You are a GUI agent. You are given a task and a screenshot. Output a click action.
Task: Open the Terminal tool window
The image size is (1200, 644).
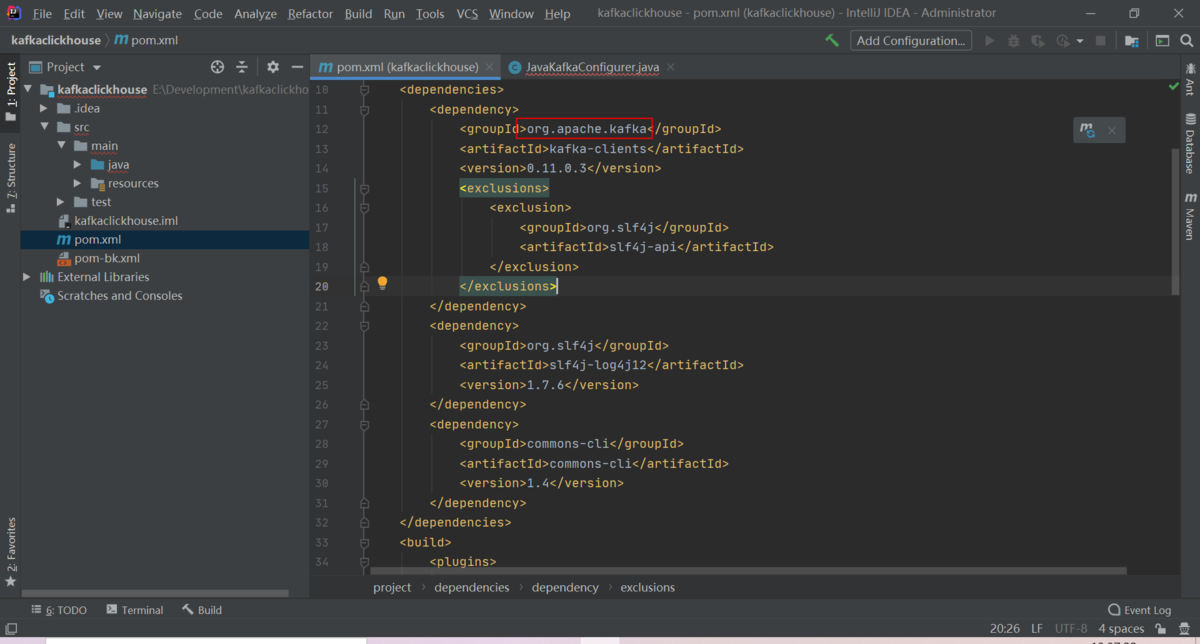point(135,610)
